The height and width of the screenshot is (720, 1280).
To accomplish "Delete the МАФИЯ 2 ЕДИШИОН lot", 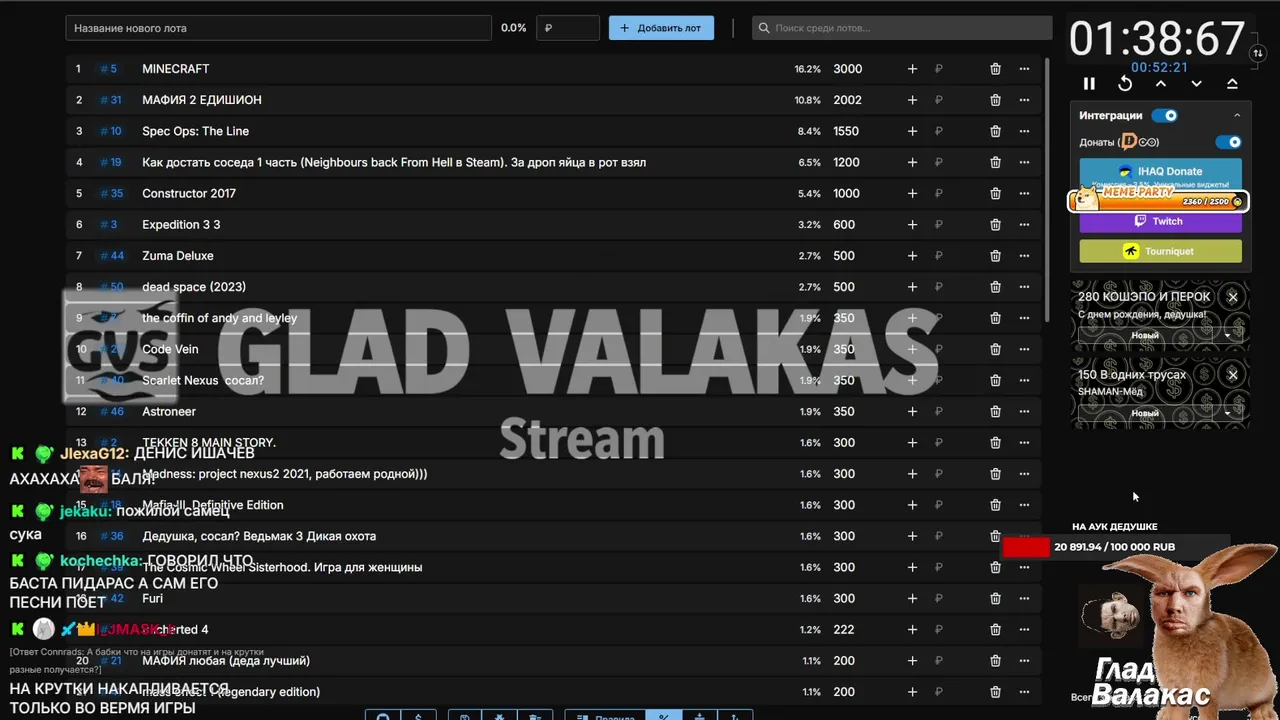I will [x=995, y=100].
